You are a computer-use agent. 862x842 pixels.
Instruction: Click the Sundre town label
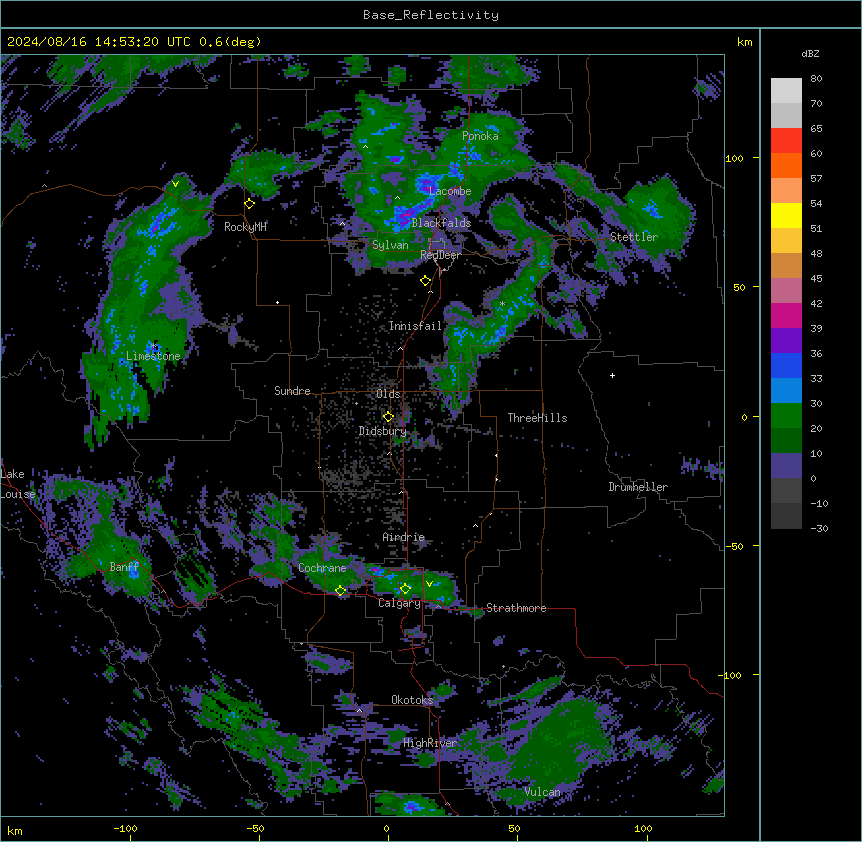292,391
